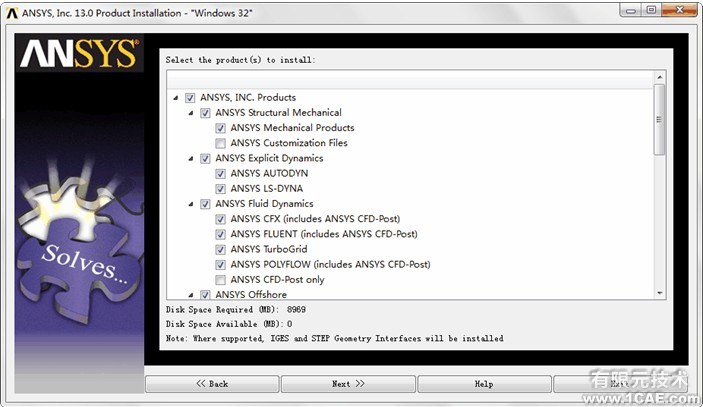
Task: Click the product list scroll up arrow
Action: tap(660, 77)
